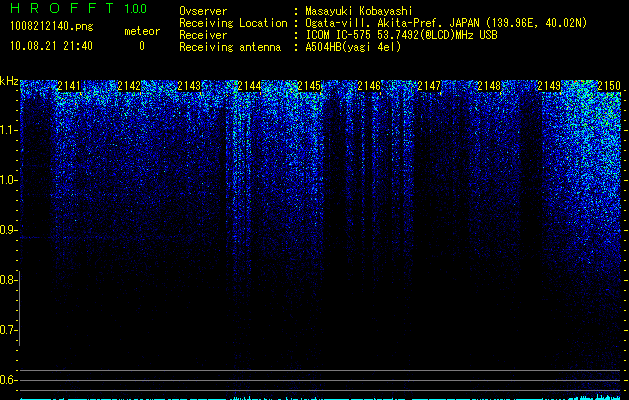Click the meteor count label
629x400 pixels.
(142, 31)
